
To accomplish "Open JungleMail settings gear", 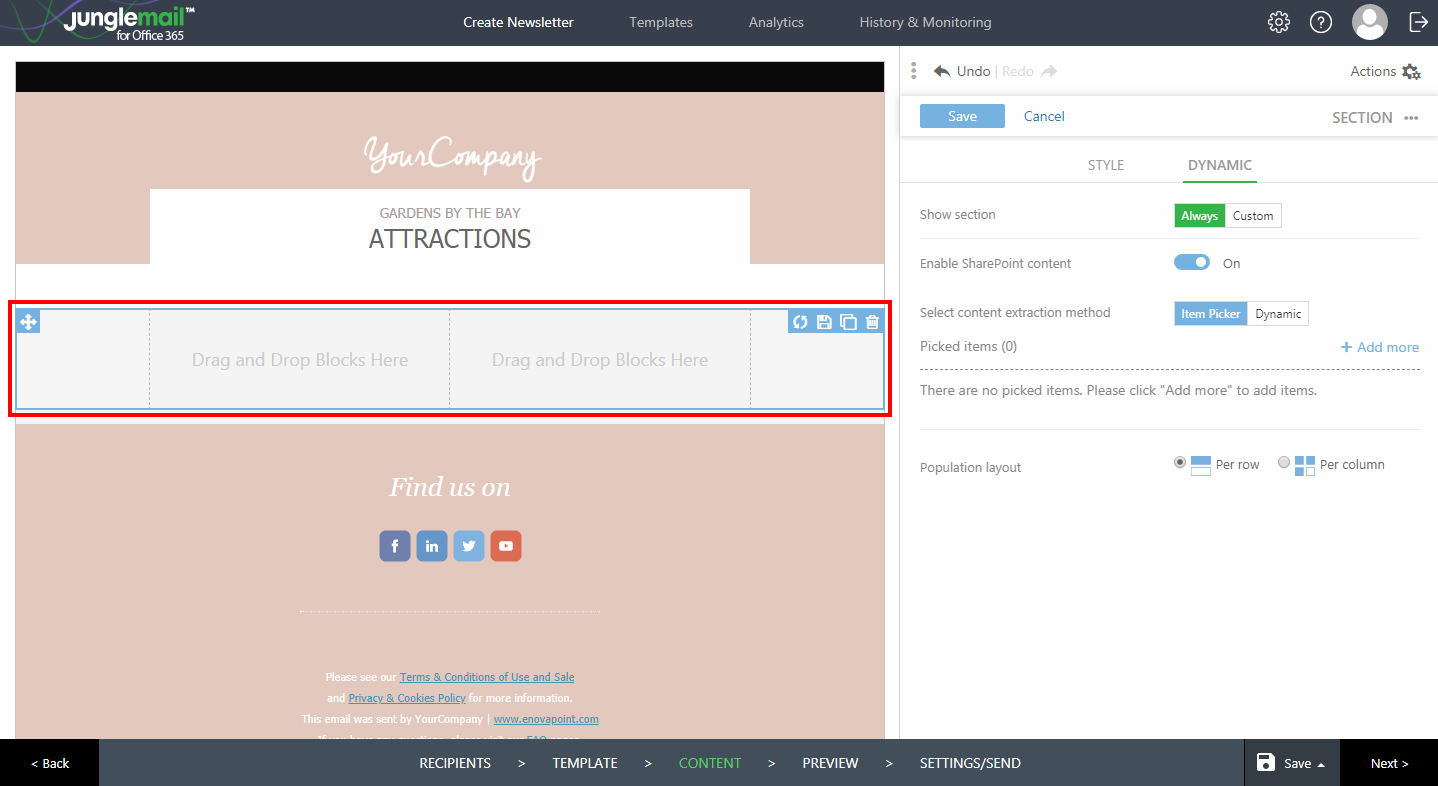I will [1278, 21].
